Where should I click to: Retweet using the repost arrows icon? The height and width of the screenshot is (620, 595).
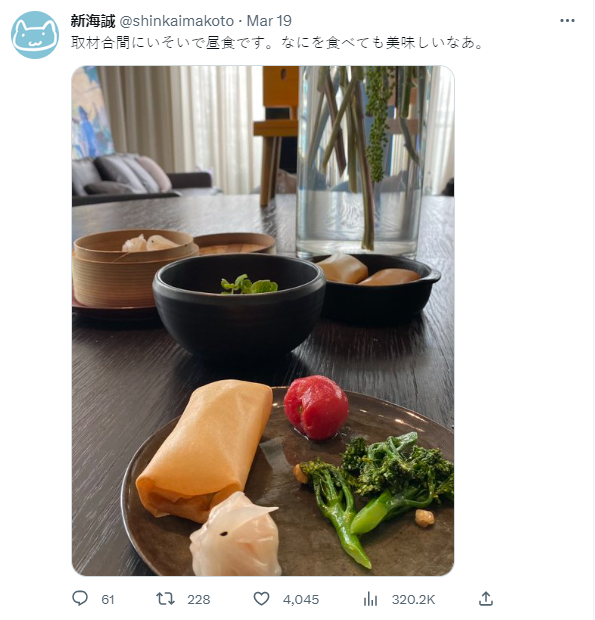click(x=165, y=599)
